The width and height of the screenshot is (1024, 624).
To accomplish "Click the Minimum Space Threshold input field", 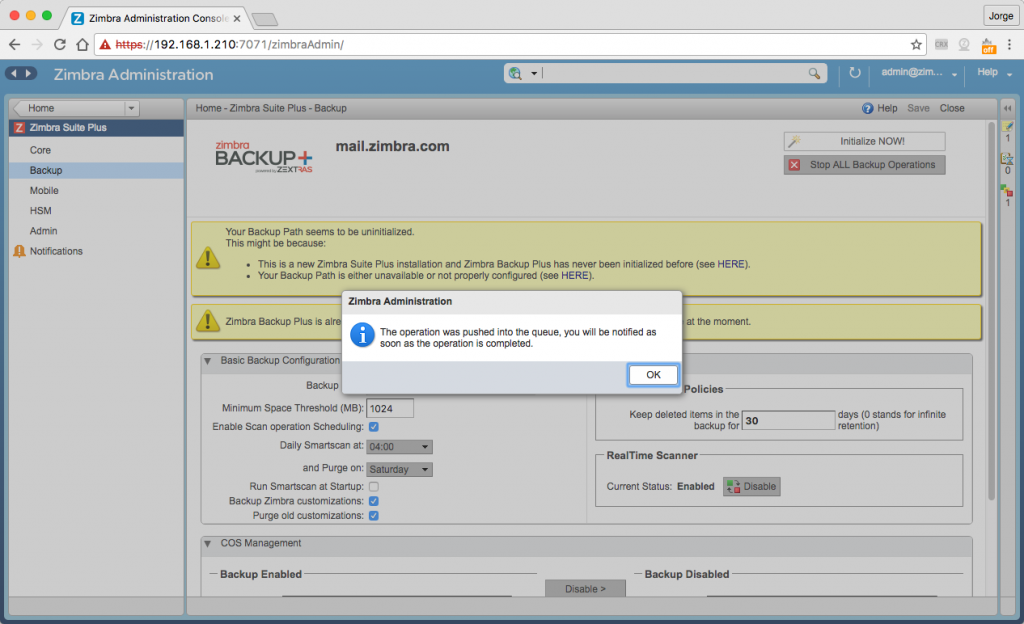I will (x=390, y=409).
